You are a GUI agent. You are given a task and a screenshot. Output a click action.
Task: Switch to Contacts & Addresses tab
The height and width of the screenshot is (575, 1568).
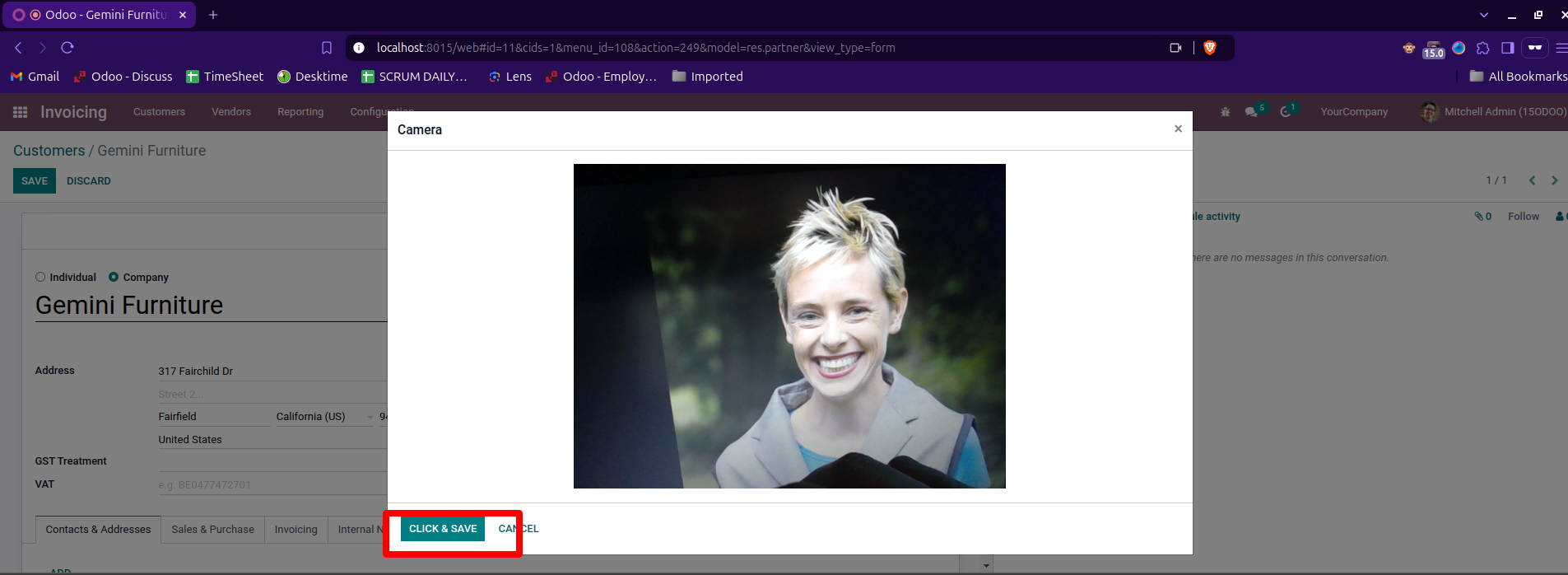(x=98, y=530)
